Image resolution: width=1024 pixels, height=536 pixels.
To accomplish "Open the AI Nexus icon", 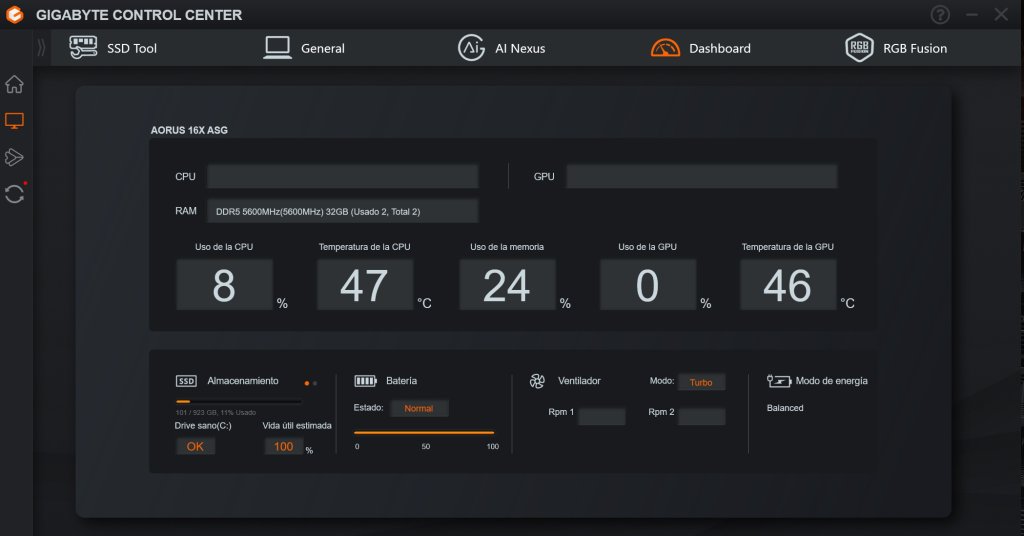I will click(x=472, y=48).
